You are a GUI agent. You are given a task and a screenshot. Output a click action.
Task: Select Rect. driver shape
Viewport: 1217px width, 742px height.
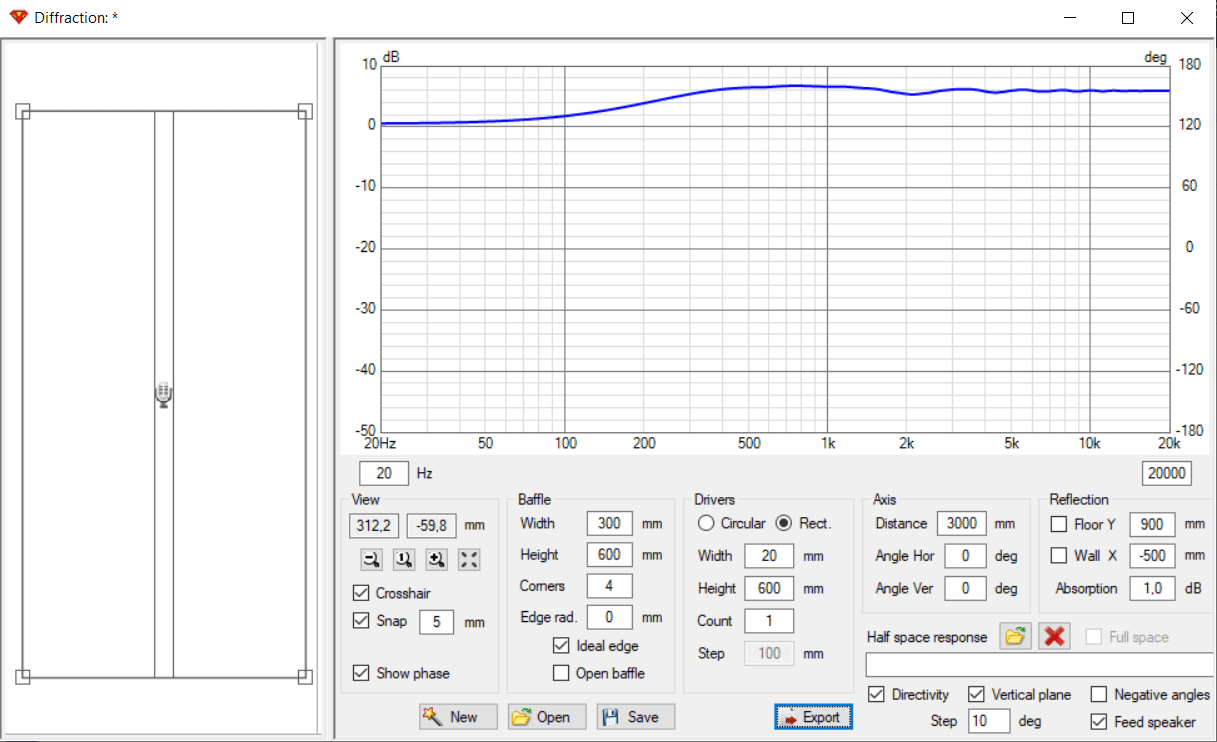784,523
